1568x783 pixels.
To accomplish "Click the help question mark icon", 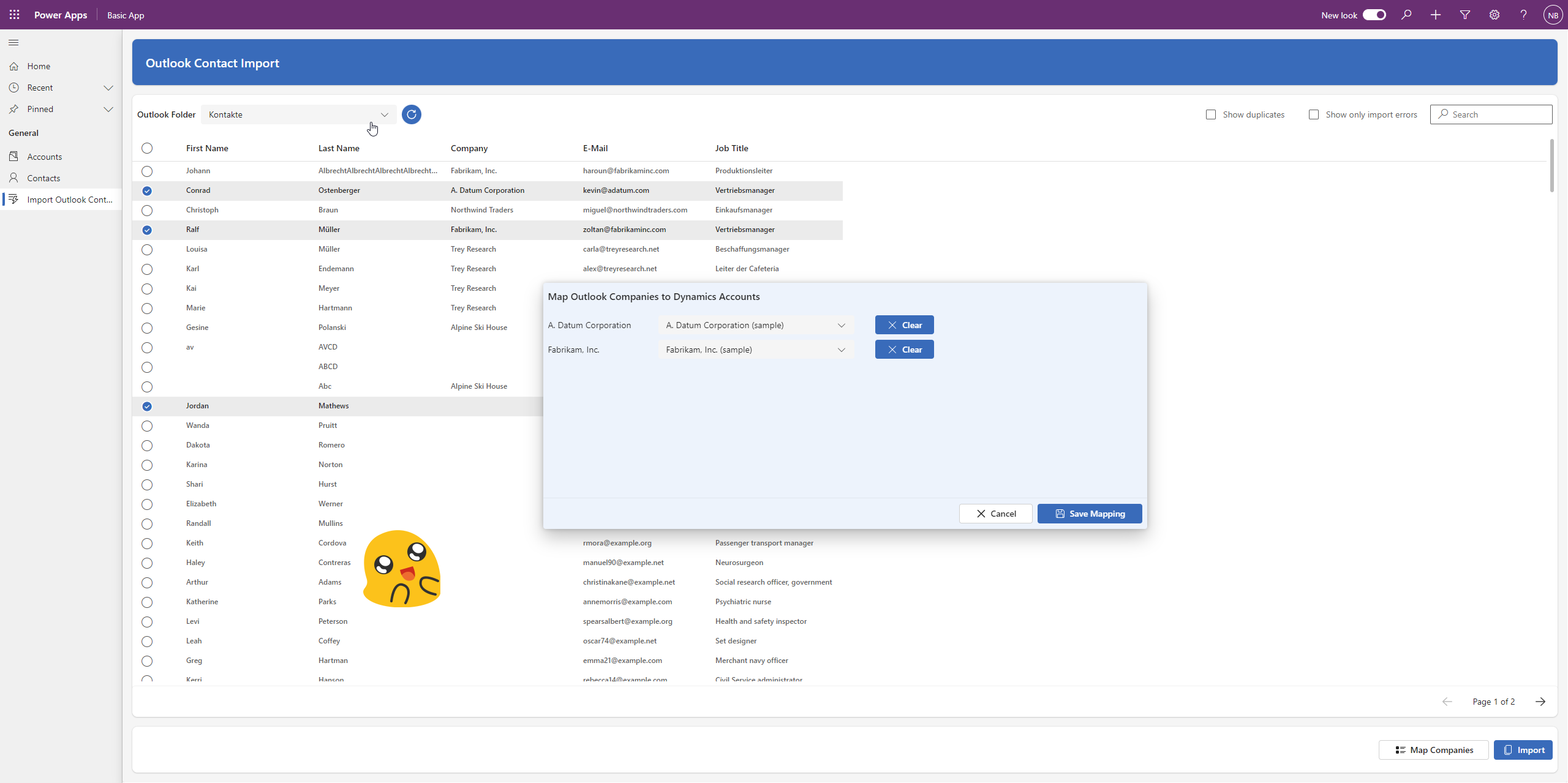I will 1523,15.
